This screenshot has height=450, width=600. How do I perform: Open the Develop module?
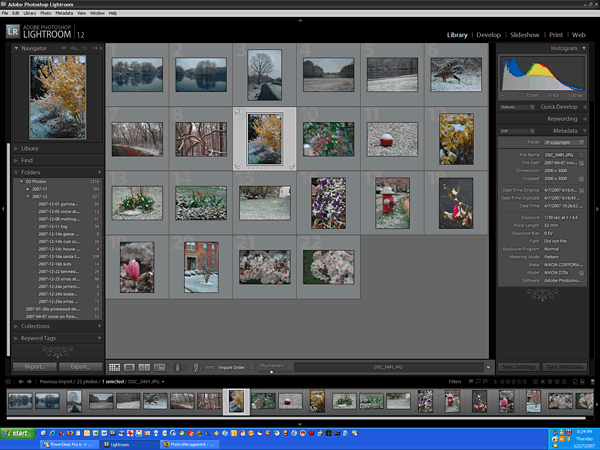coord(488,35)
